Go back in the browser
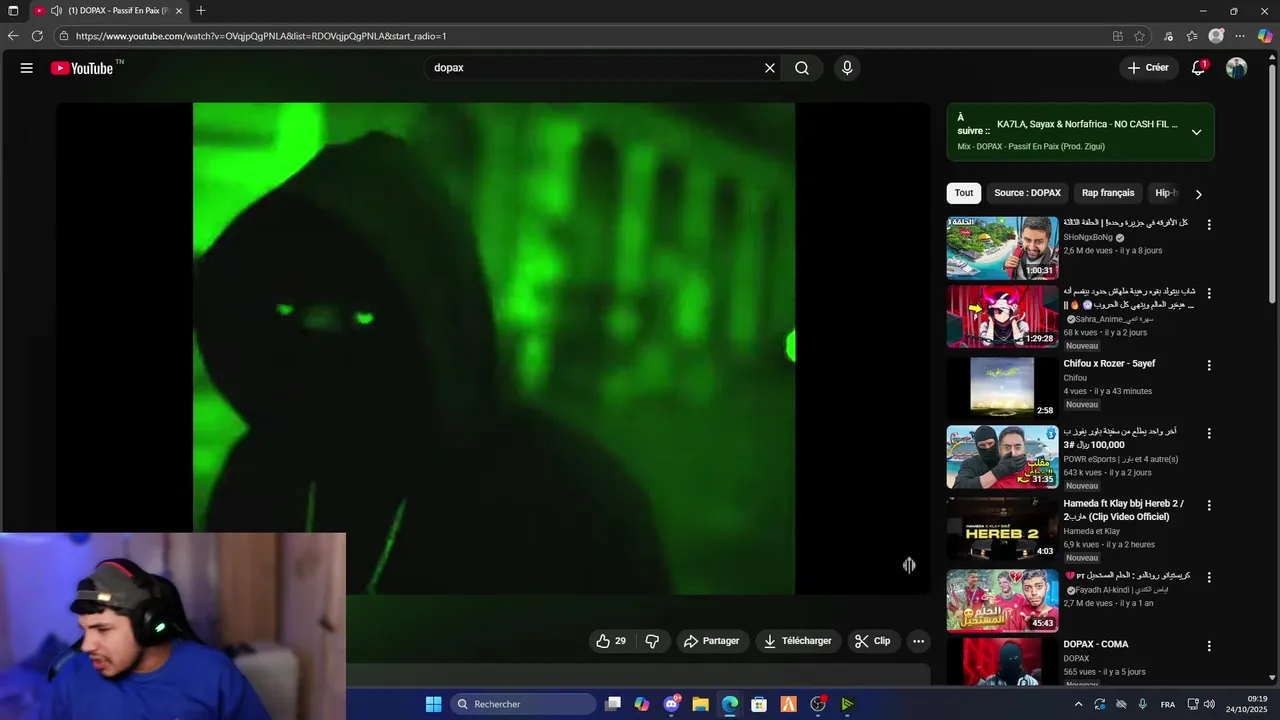This screenshot has width=1280, height=720. coord(13,36)
